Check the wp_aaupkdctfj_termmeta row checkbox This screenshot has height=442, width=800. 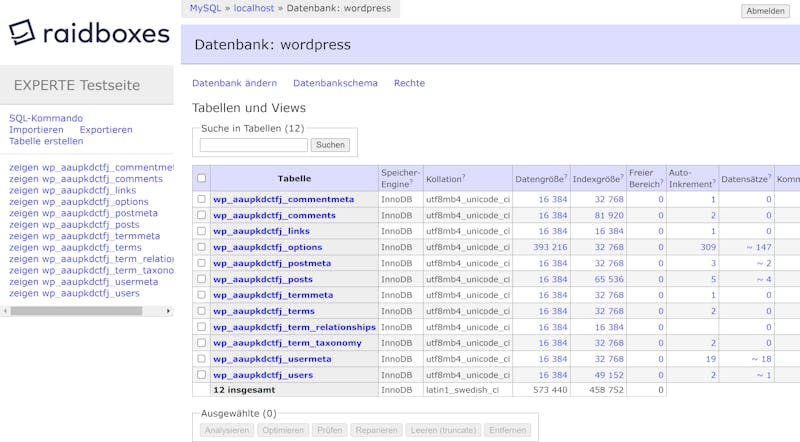tap(202, 294)
